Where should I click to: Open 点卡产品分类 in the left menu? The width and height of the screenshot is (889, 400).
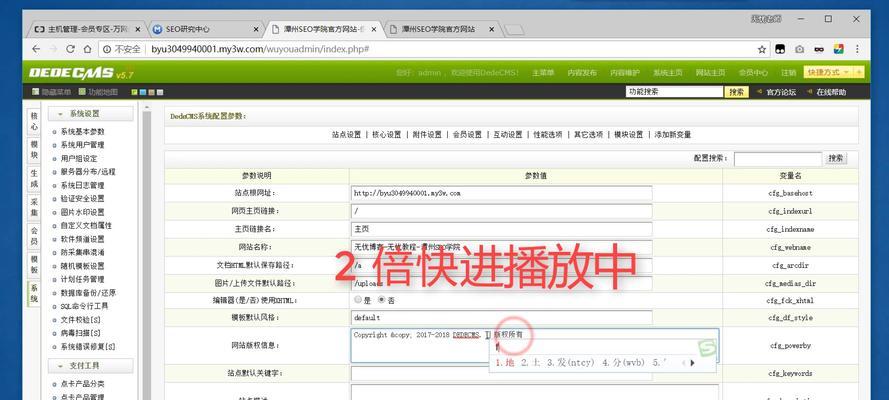click(83, 384)
